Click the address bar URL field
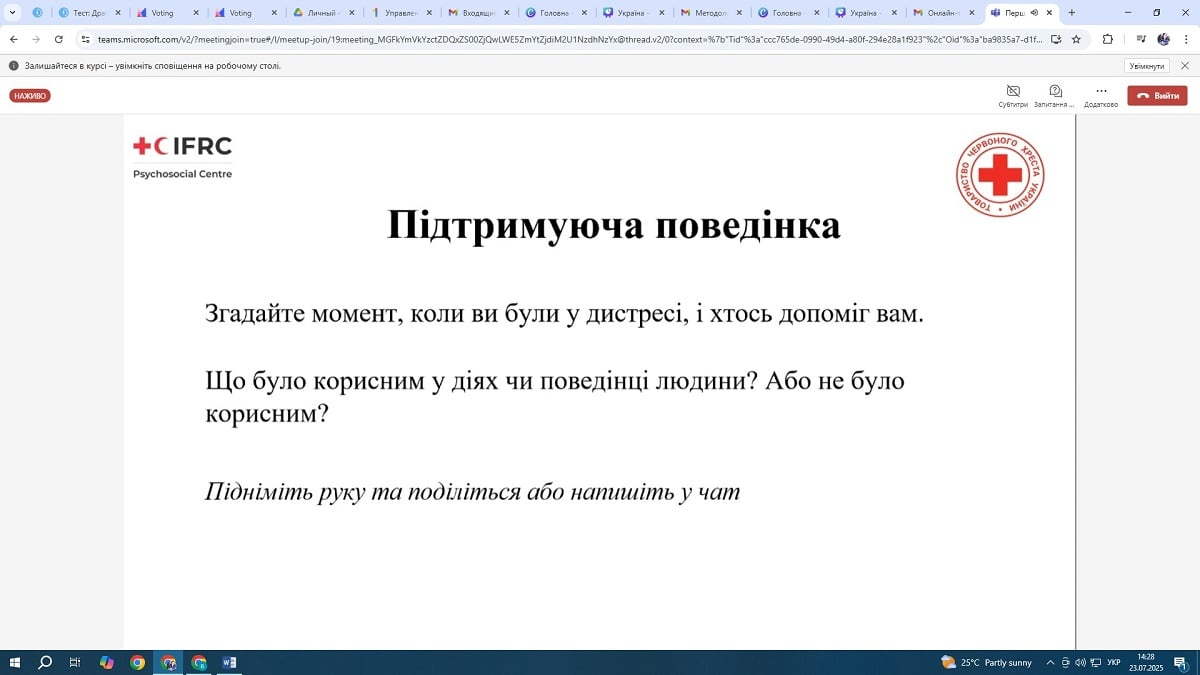The width and height of the screenshot is (1200, 675). [570, 39]
